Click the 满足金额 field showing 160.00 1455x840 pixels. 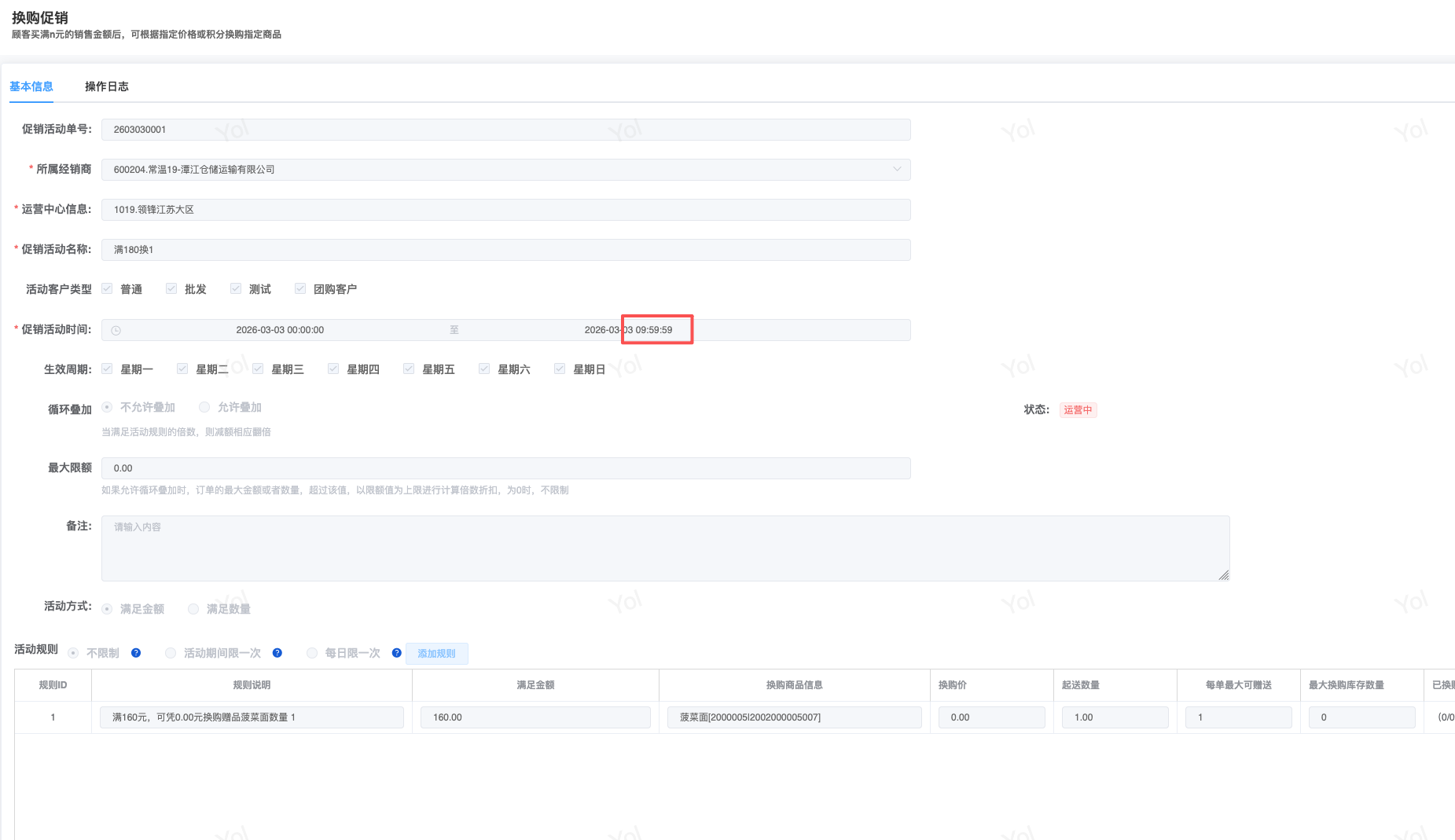(535, 717)
